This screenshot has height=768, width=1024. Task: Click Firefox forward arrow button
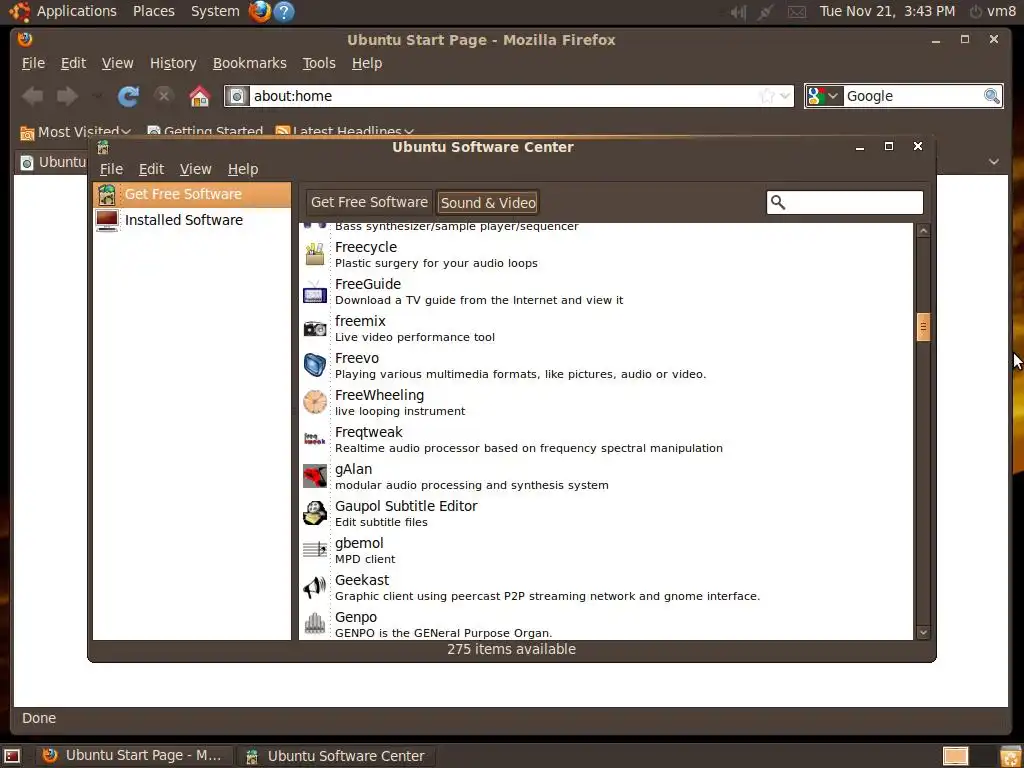67,97
